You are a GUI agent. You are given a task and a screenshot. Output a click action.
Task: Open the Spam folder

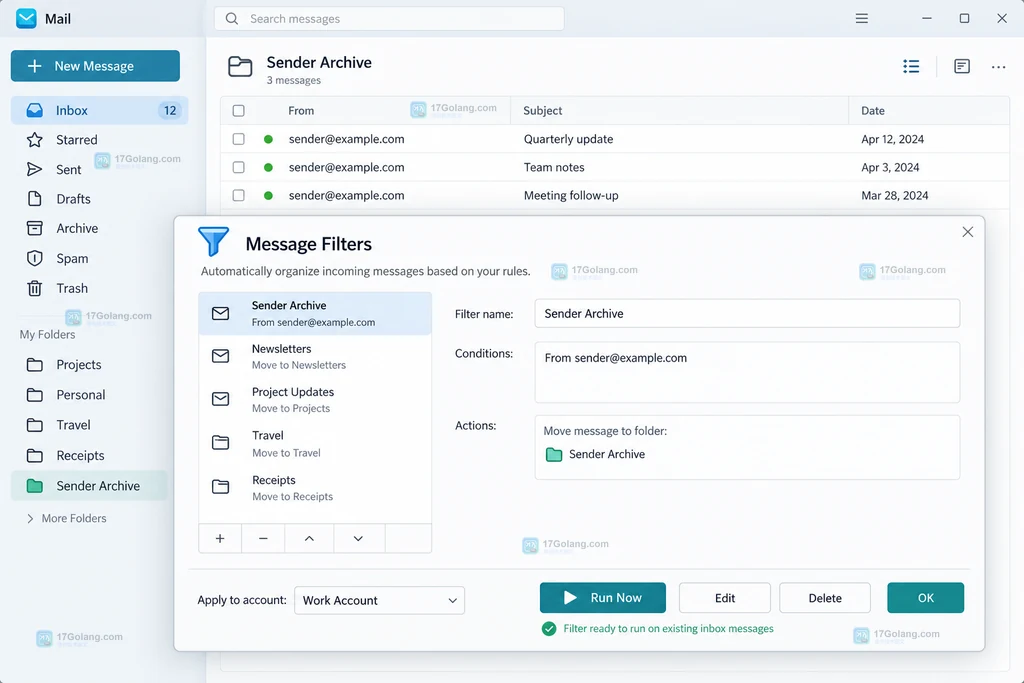72,258
